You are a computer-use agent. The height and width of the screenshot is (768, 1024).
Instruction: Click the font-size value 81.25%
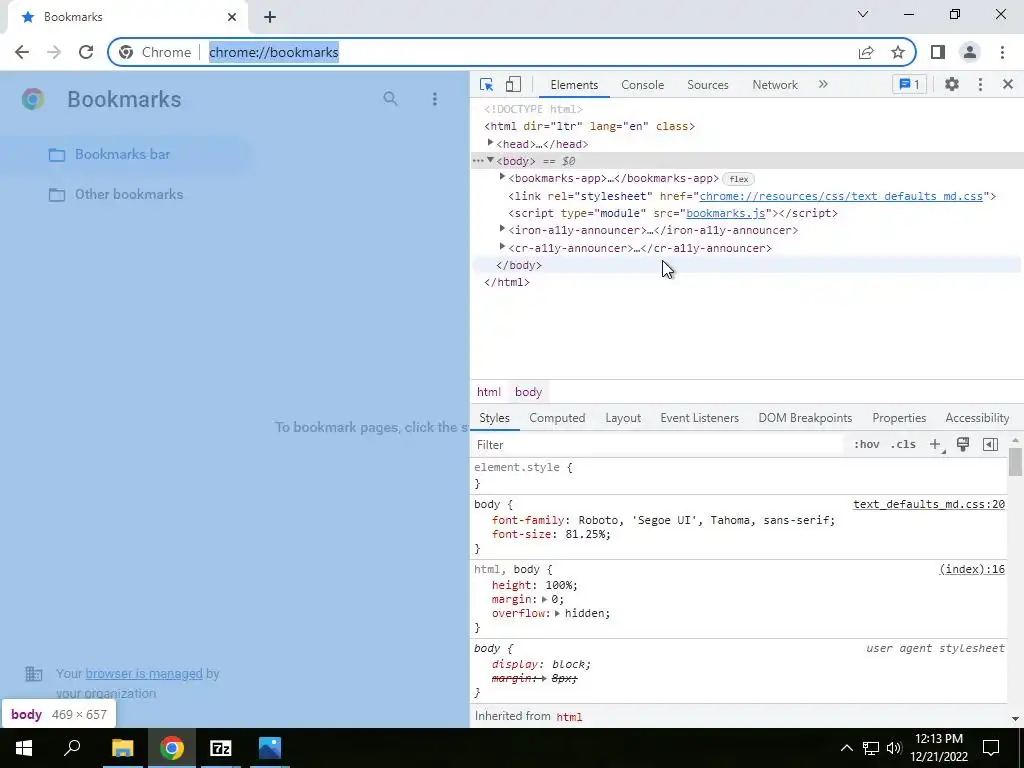(x=588, y=534)
